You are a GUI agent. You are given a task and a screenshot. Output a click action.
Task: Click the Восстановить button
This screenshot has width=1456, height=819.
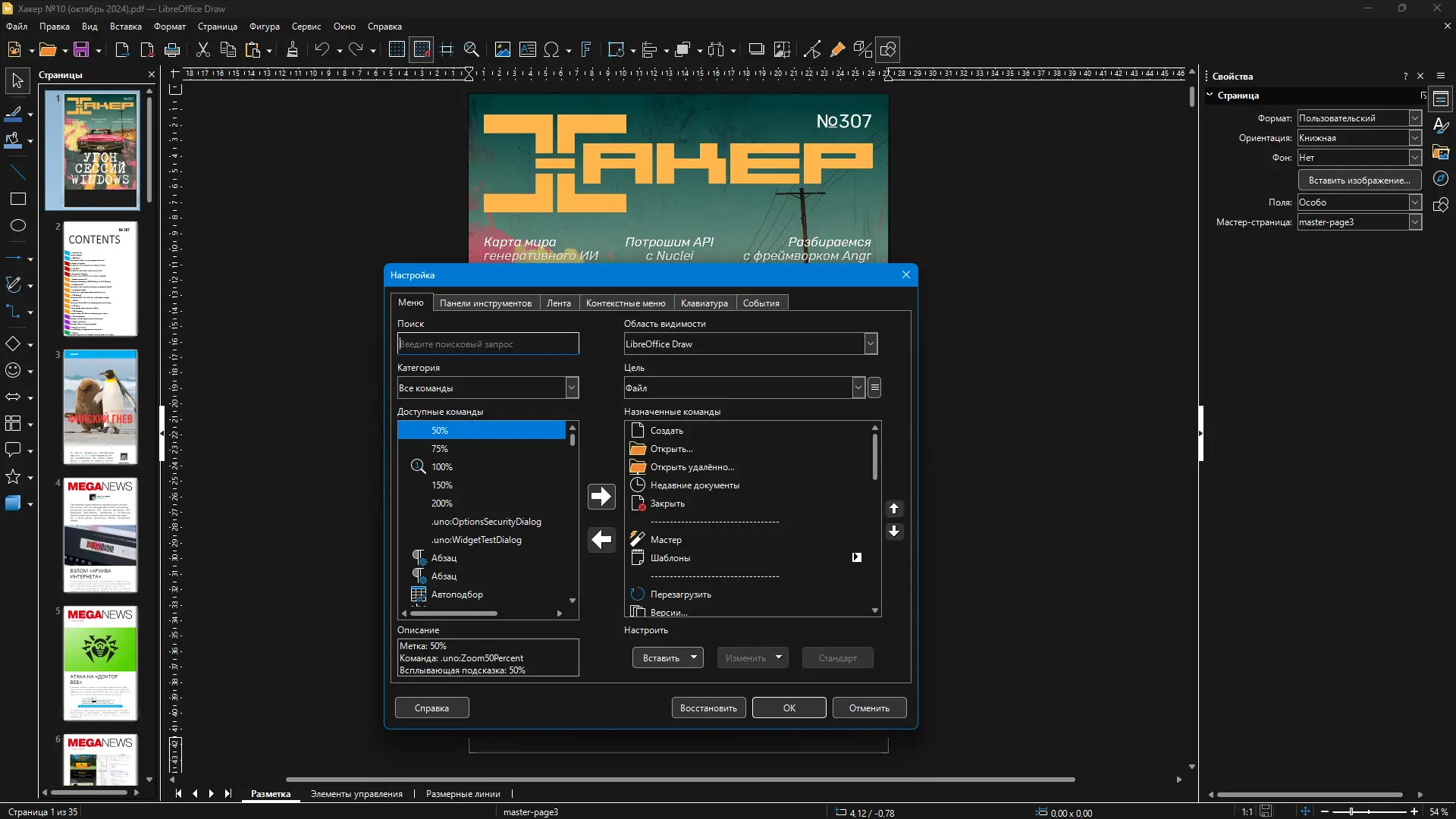click(708, 708)
